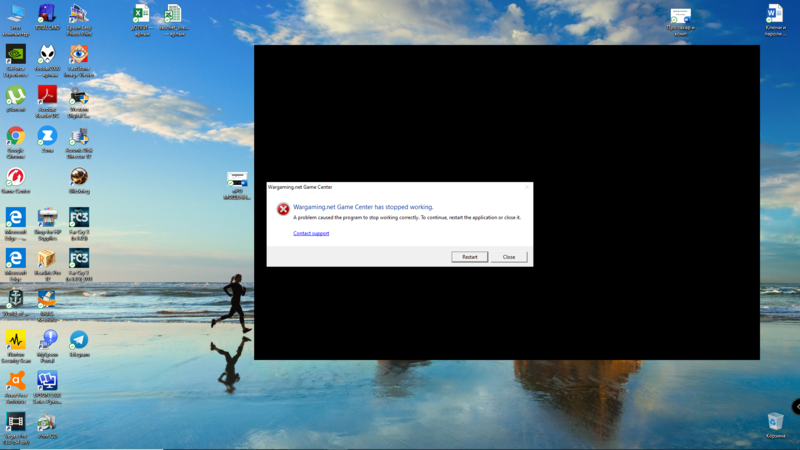800x450 pixels.
Task: Open the Avast Free Antivirus shortcut
Action: coord(16,382)
